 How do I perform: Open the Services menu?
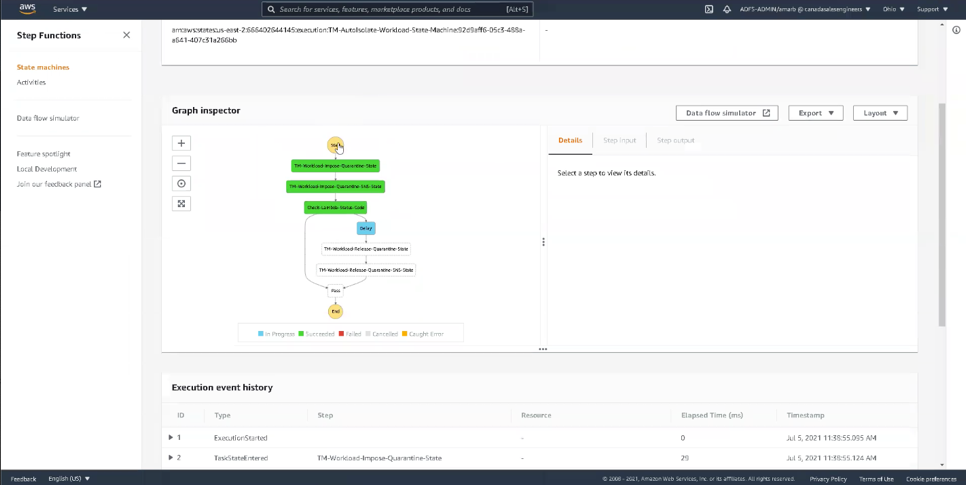point(70,9)
